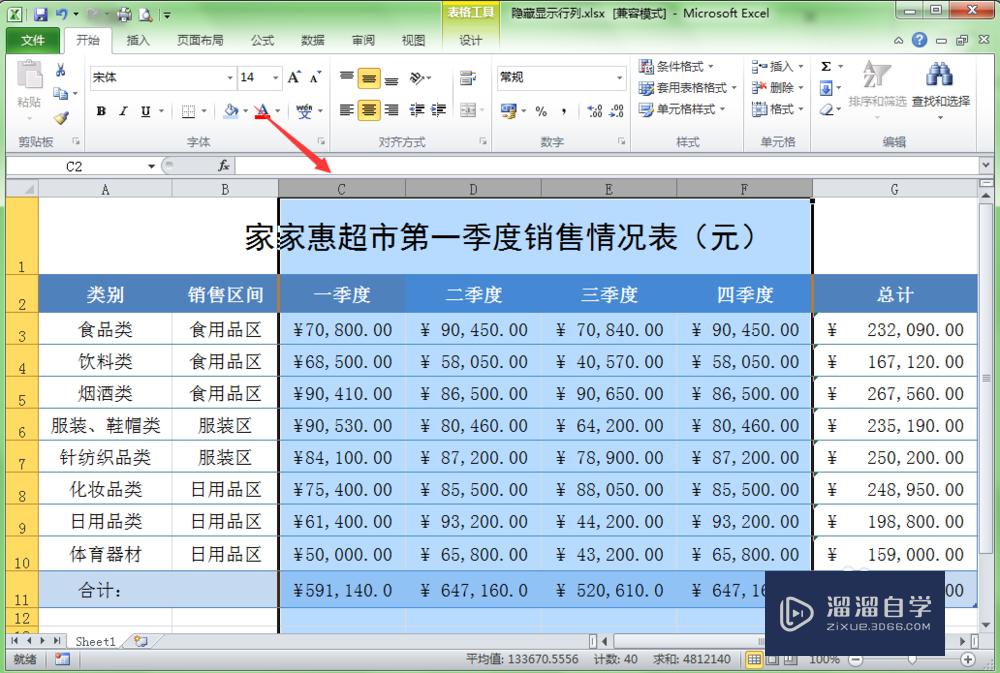Switch to the 插入 ribbon tab
This screenshot has width=1000, height=673.
coord(137,40)
